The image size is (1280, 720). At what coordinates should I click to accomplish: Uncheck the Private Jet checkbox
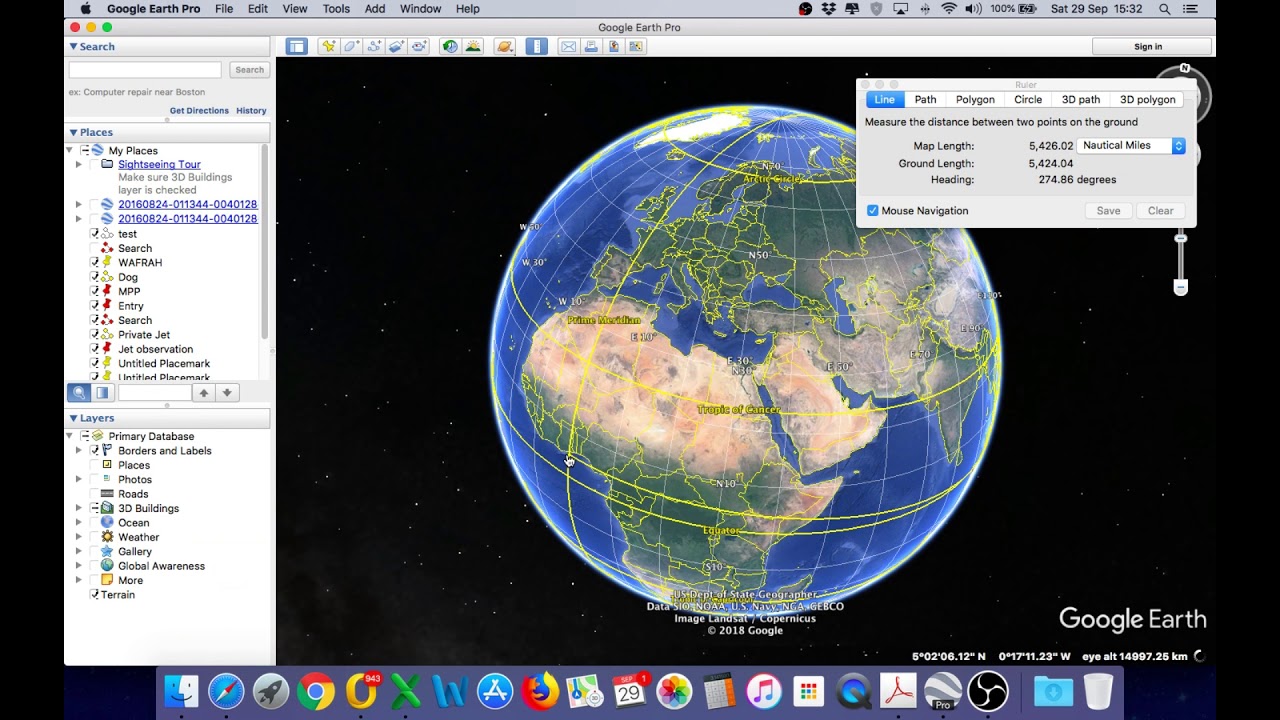[95, 335]
